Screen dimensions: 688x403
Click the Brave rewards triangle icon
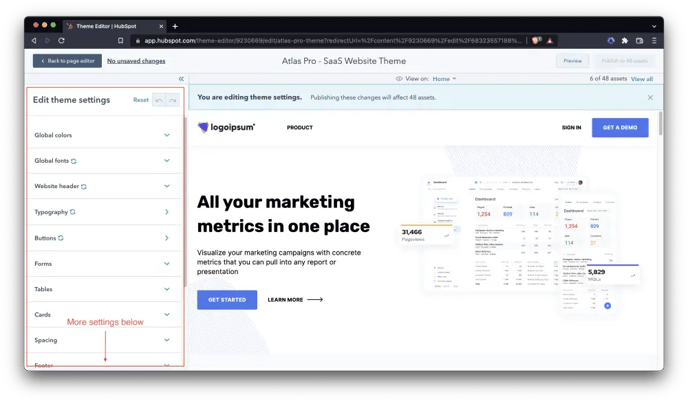[x=550, y=40]
